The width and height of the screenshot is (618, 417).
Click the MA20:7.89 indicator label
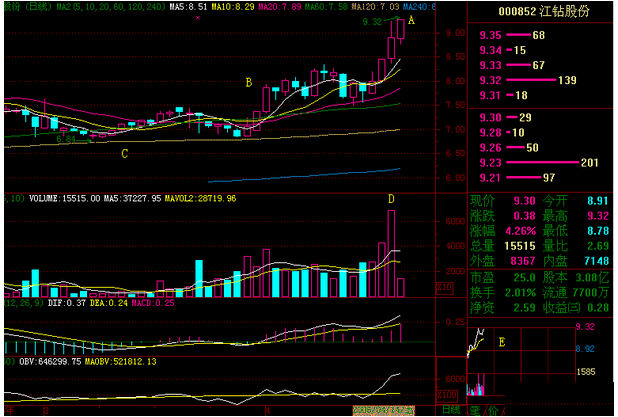[279, 7]
